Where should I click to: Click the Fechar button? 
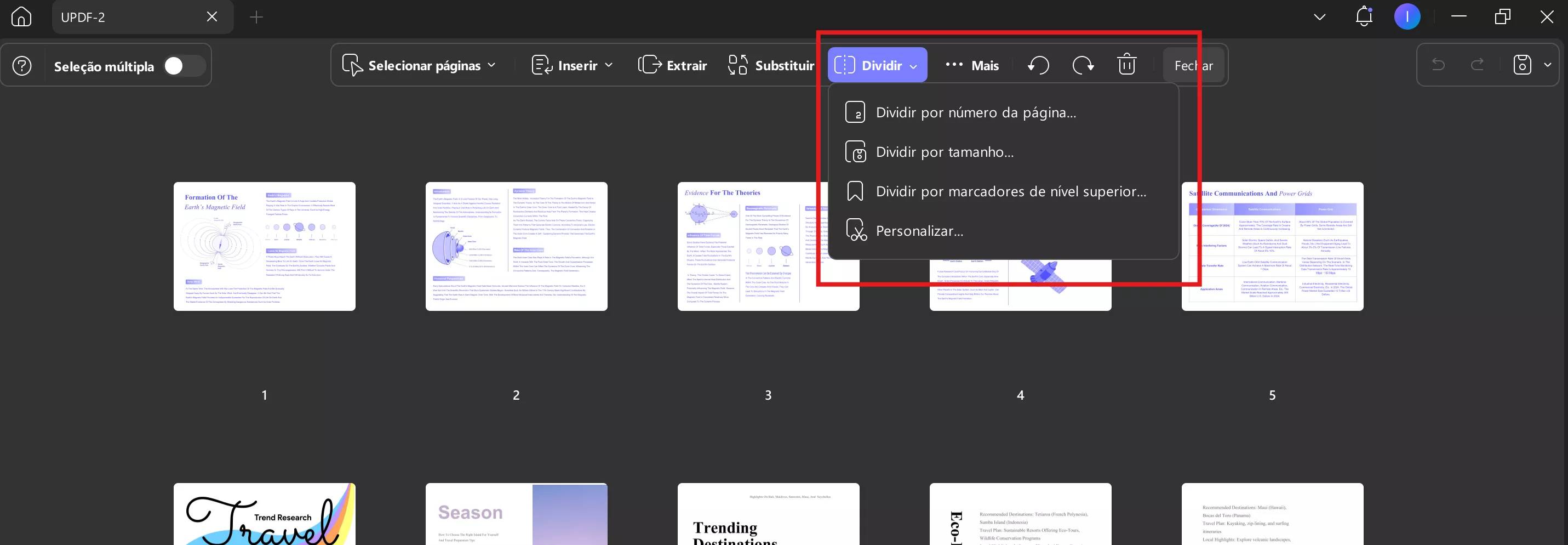click(x=1194, y=65)
